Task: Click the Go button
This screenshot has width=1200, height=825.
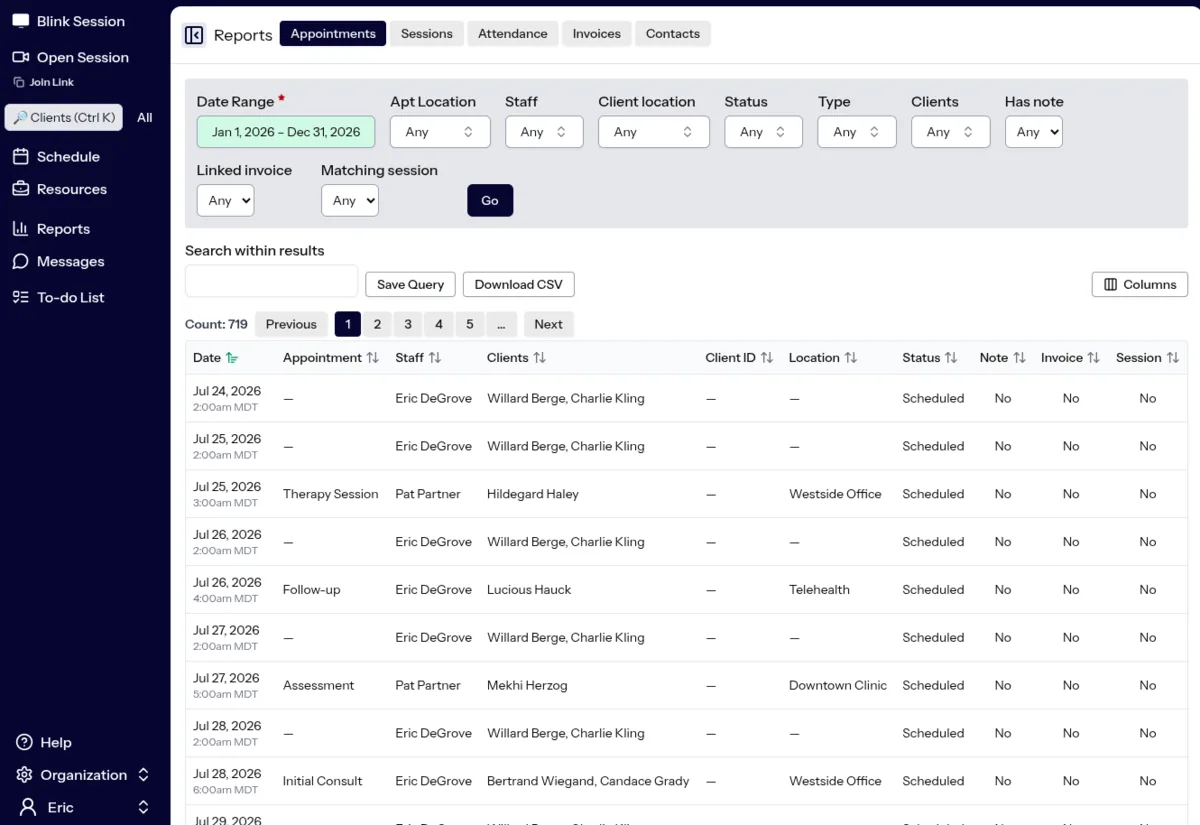Action: 490,200
